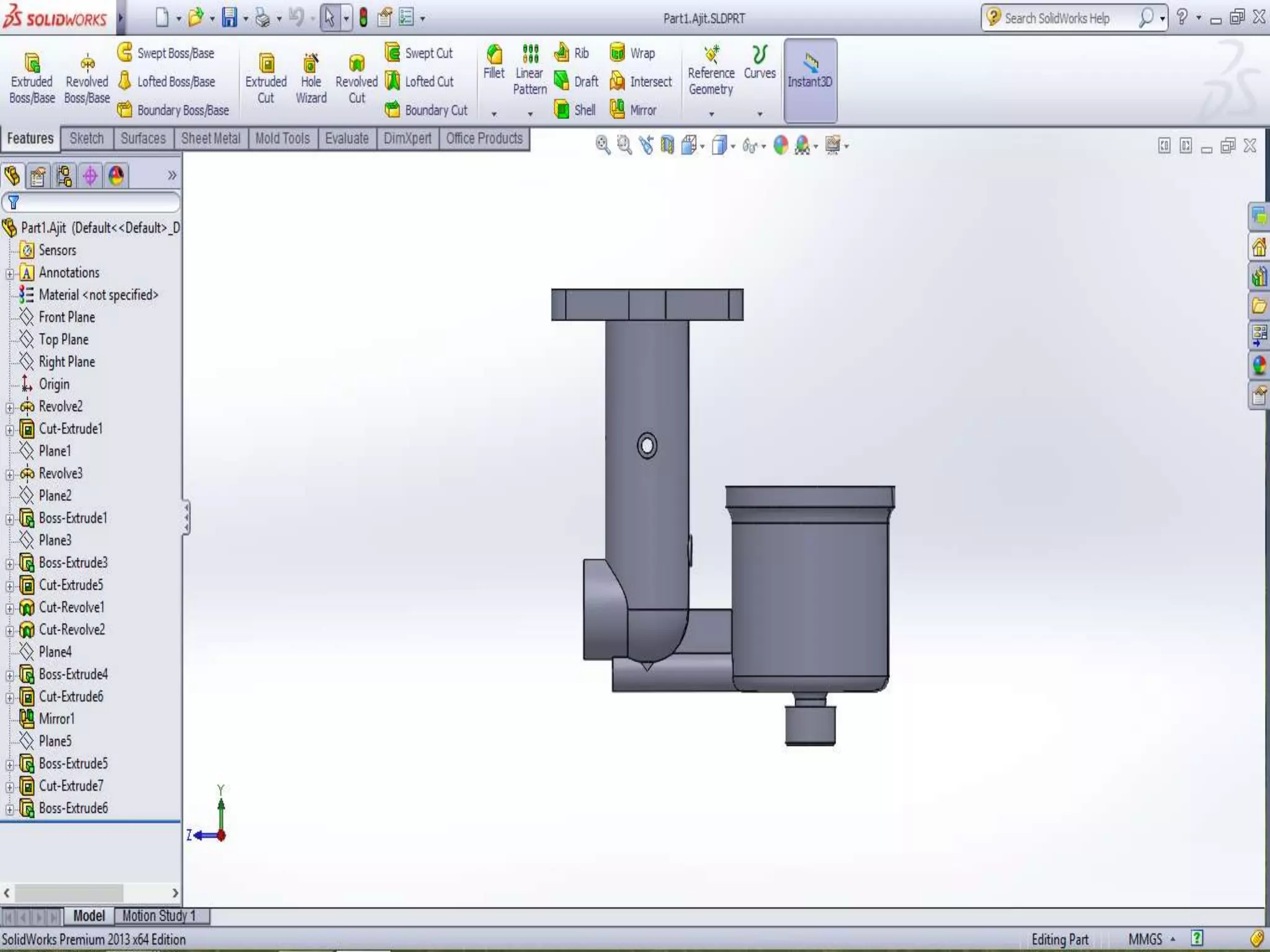
Task: Apply the Draft tool
Action: (576, 81)
